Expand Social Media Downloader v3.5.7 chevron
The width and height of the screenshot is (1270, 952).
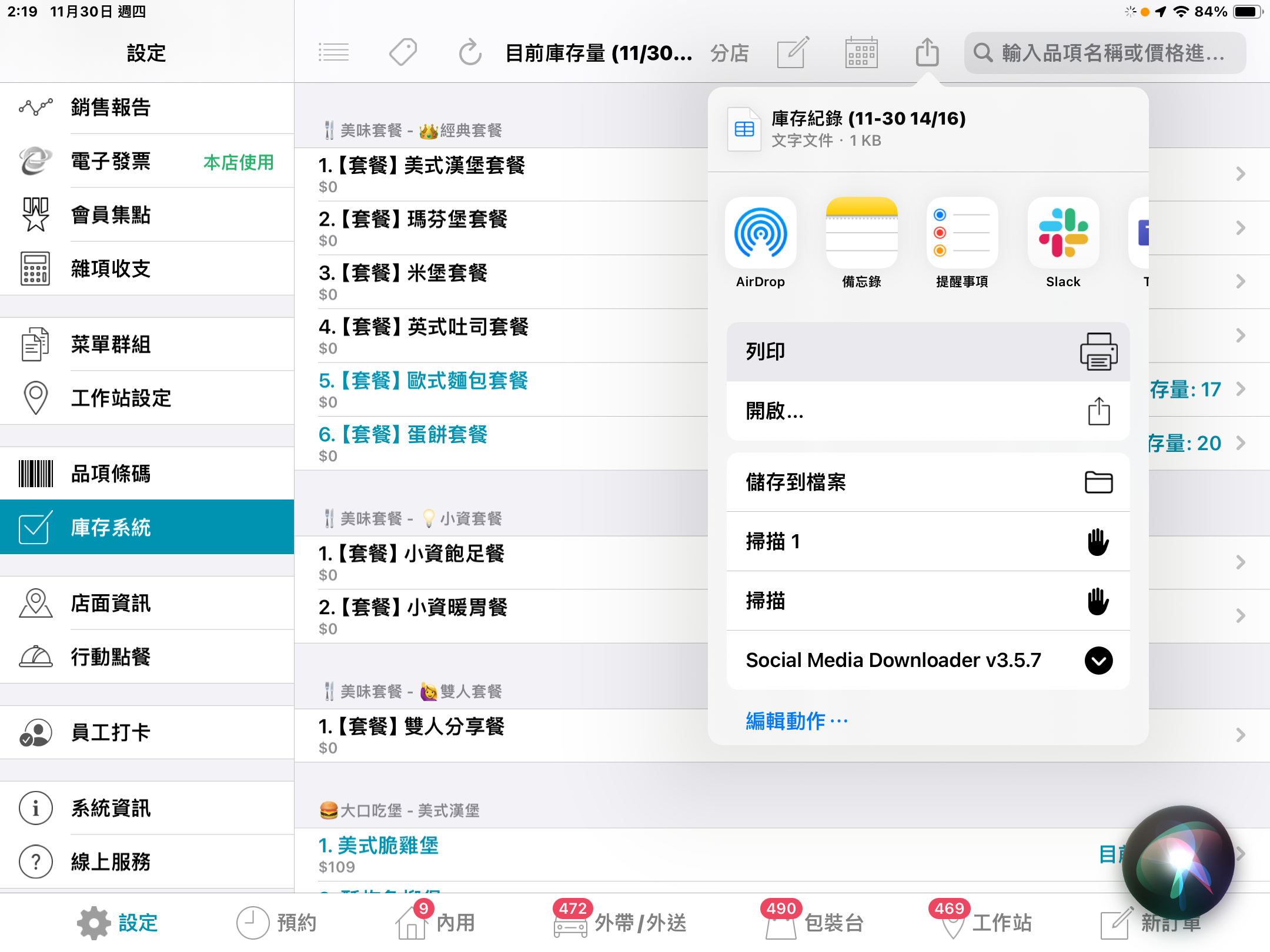click(x=1098, y=661)
